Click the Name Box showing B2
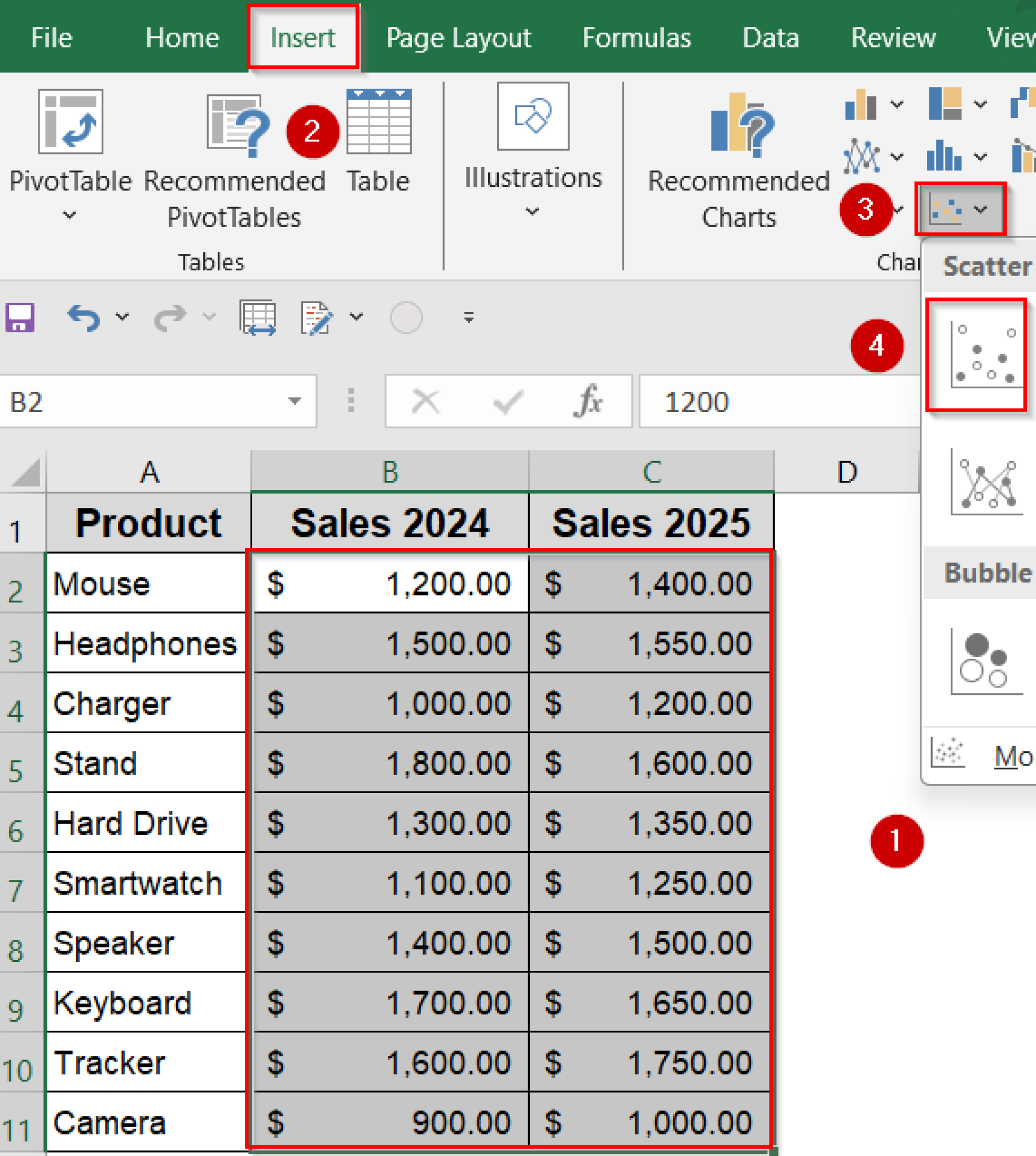 (x=158, y=401)
